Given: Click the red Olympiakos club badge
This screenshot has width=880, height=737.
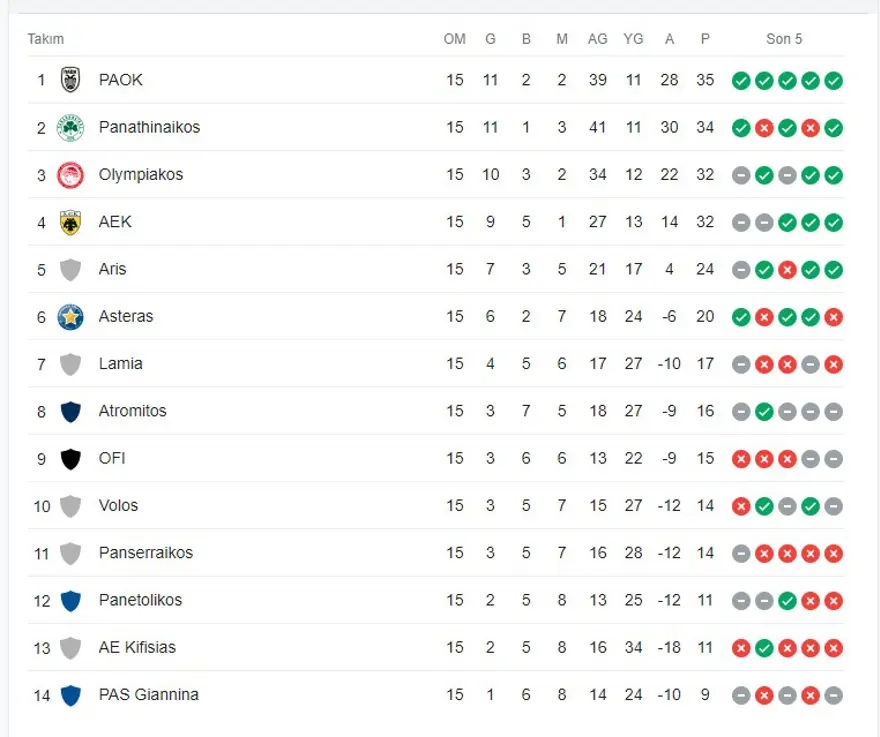Looking at the screenshot, I should (x=70, y=175).
